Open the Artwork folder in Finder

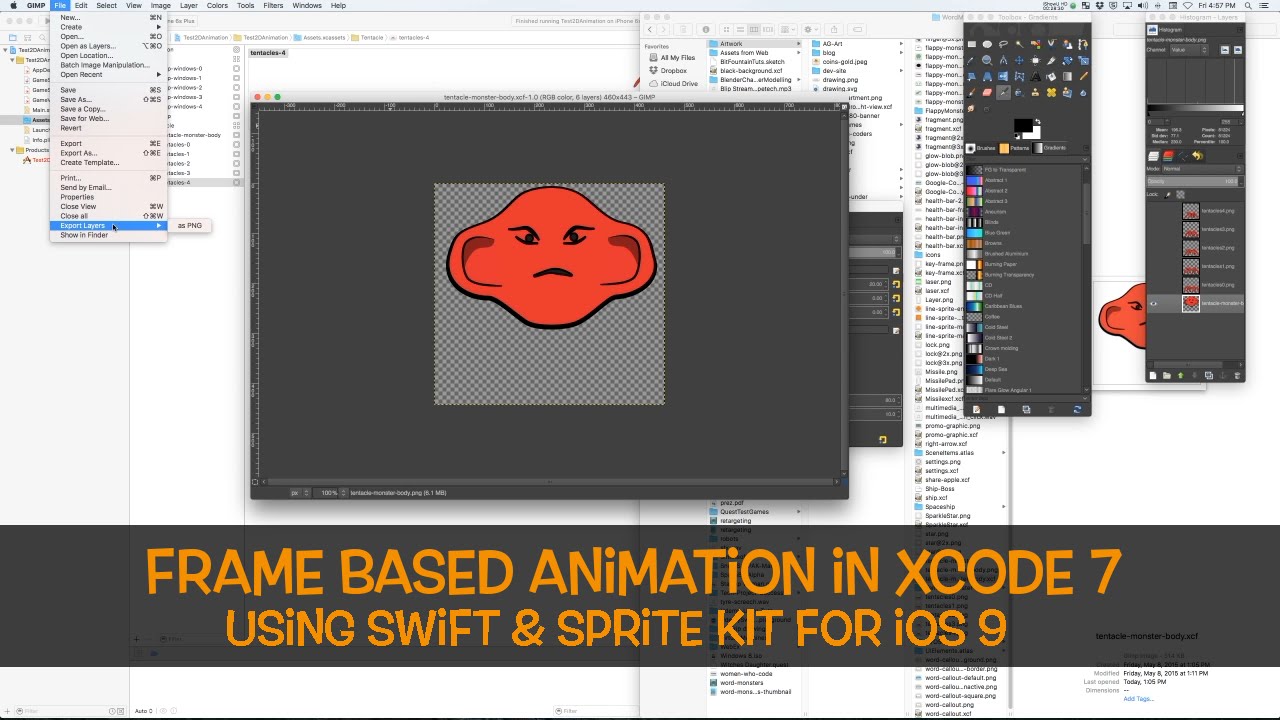[x=755, y=44]
